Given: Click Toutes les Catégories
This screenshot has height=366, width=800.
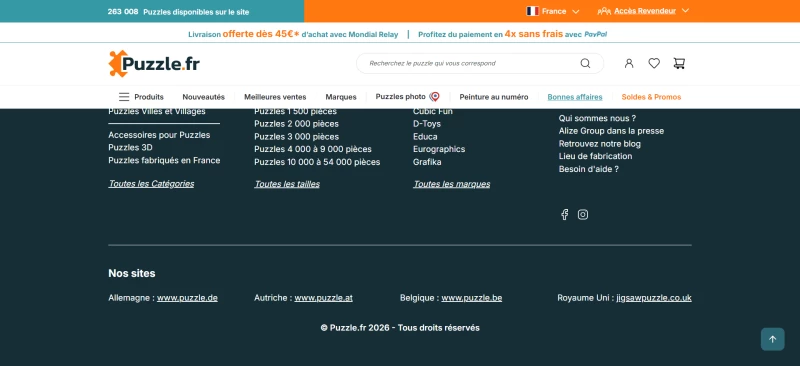Looking at the screenshot, I should [151, 184].
